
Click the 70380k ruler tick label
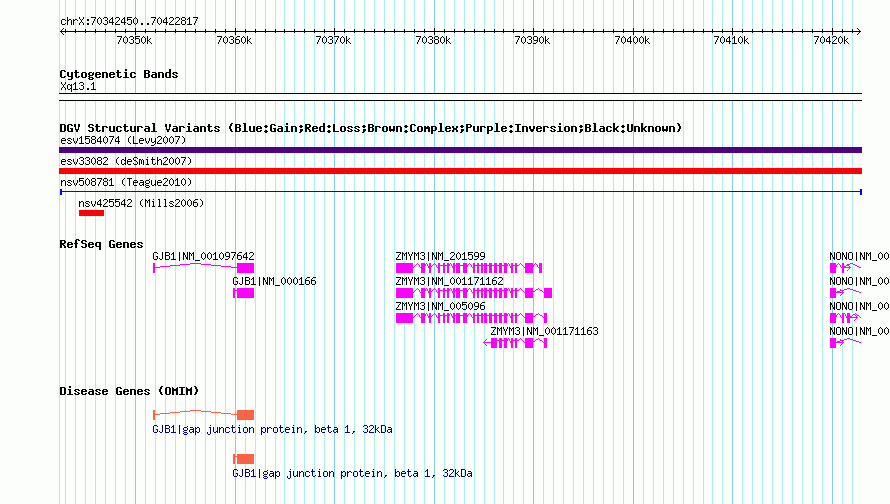[433, 40]
